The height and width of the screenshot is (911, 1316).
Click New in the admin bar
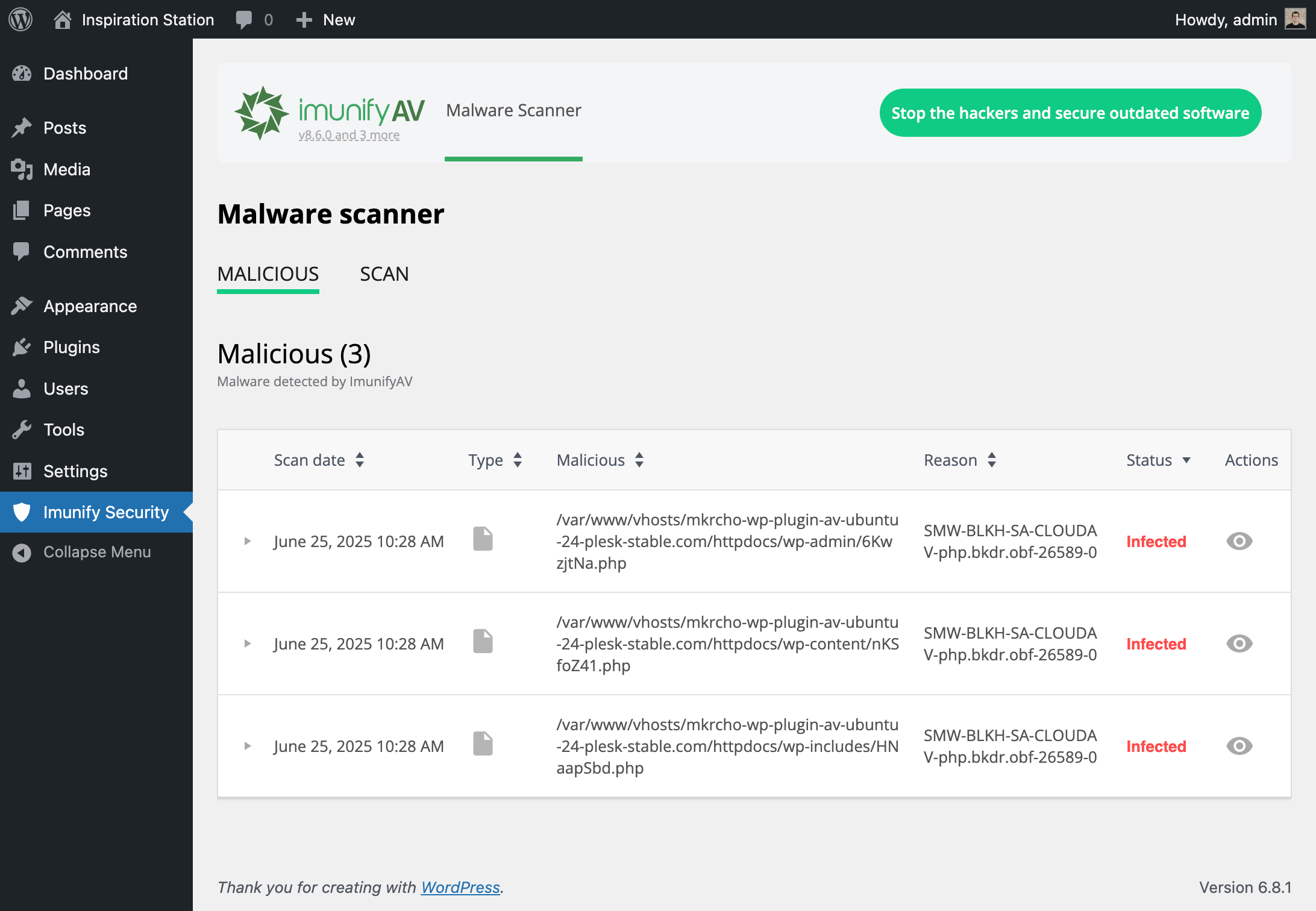pyautogui.click(x=339, y=20)
